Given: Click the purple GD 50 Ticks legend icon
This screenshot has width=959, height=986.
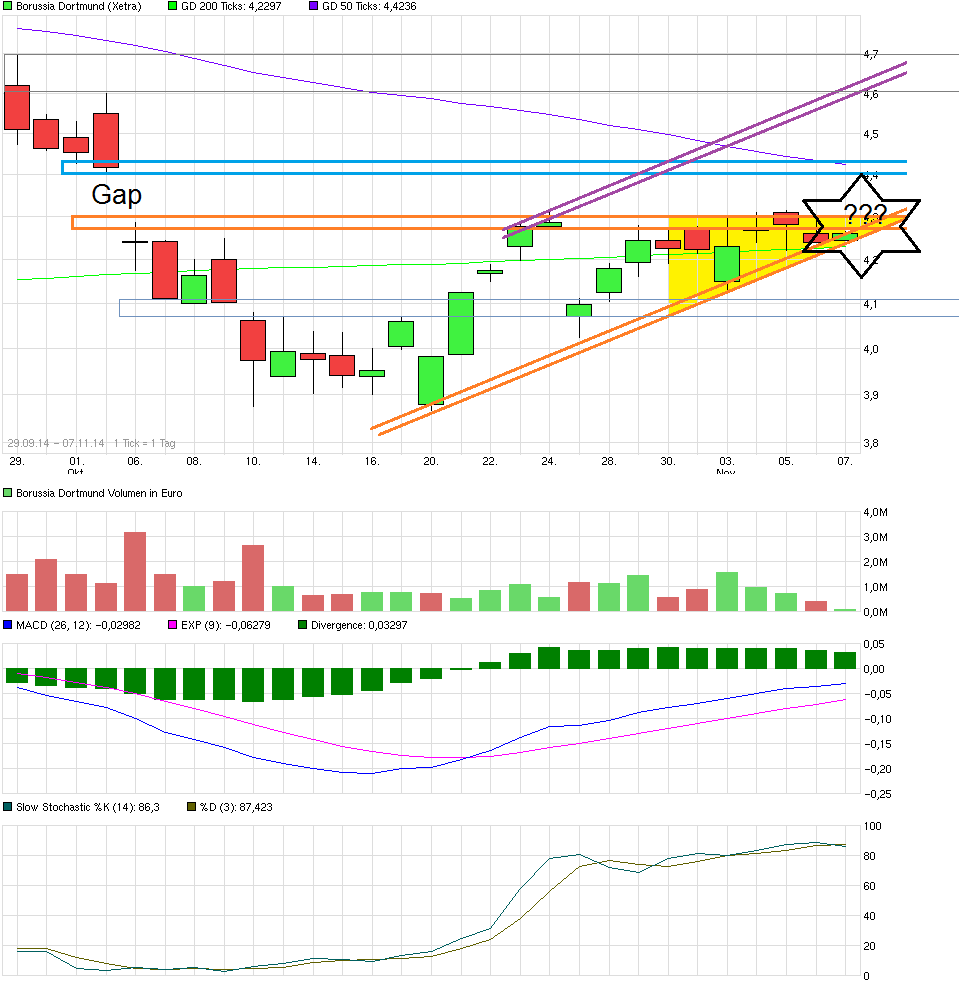Looking at the screenshot, I should [315, 6].
